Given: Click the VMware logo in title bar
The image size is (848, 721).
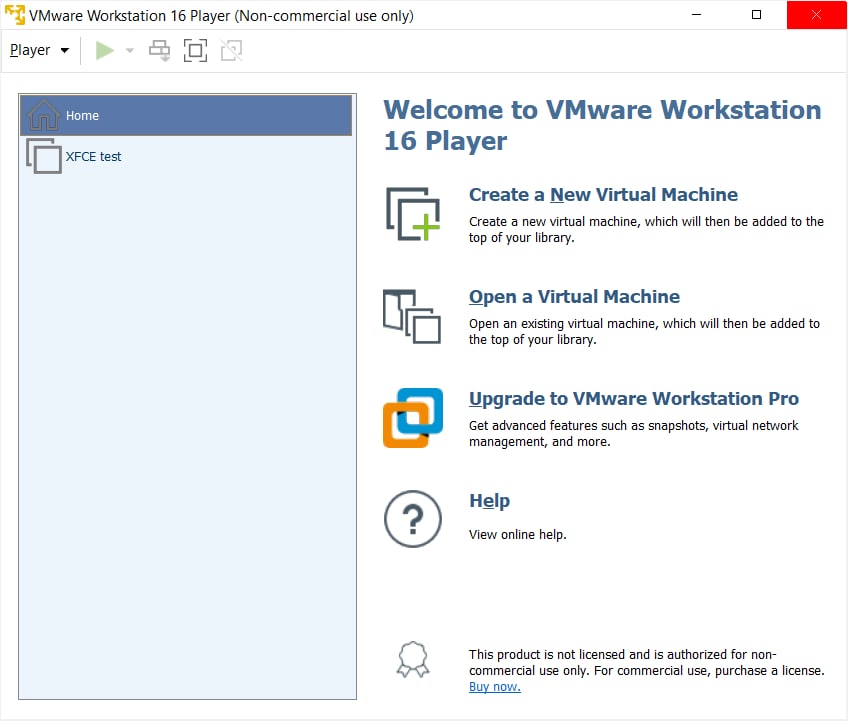Looking at the screenshot, I should 15,15.
